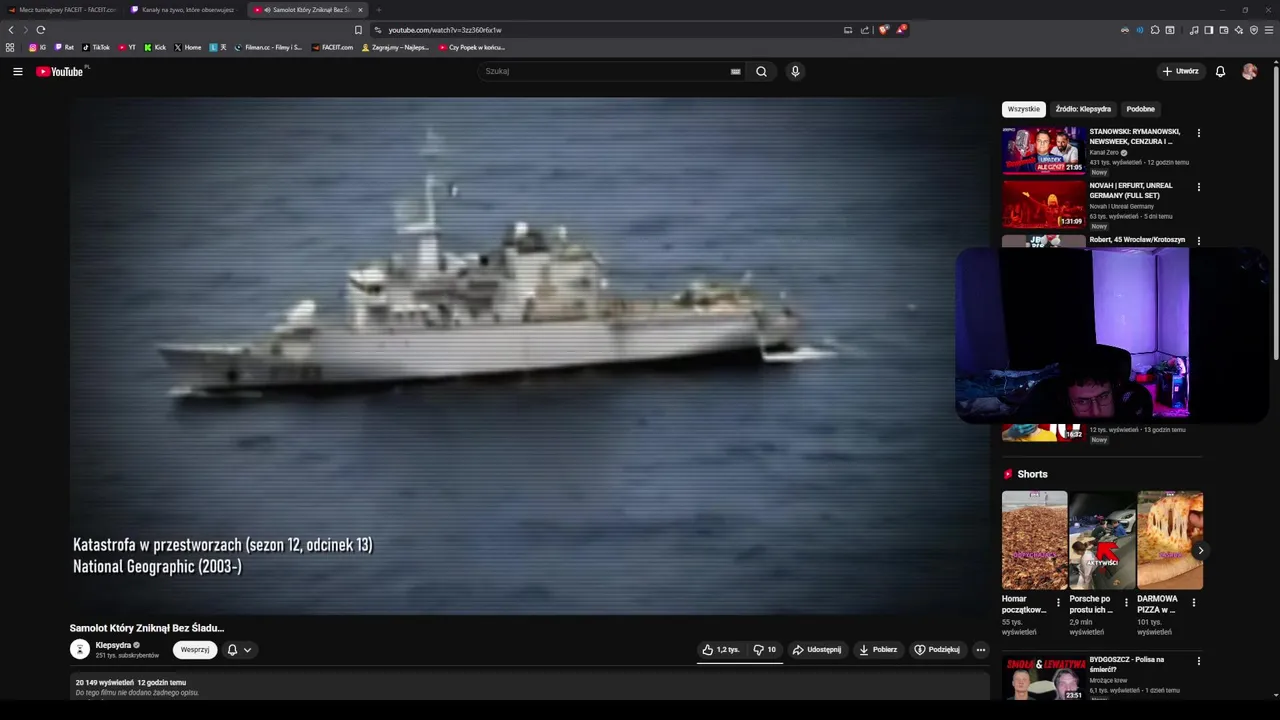Open YouTube notifications bell

click(1220, 71)
